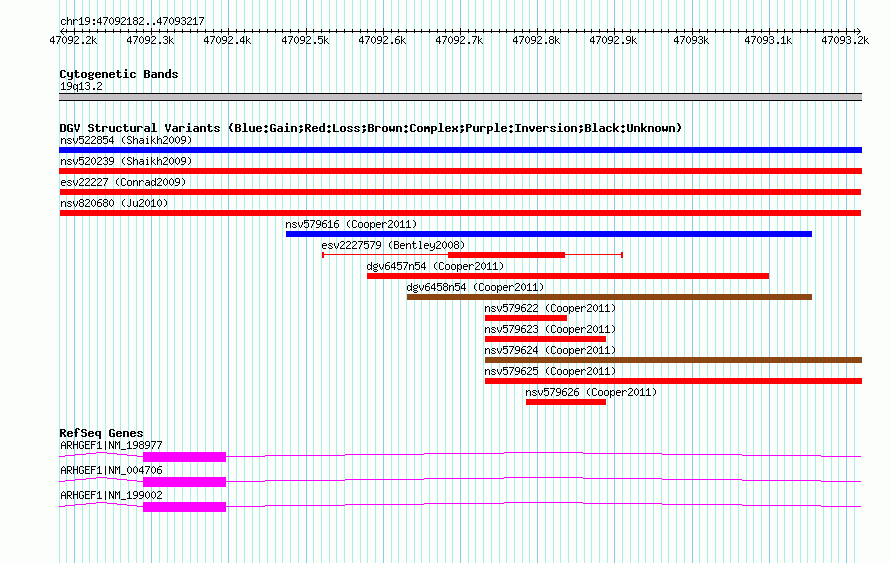The height and width of the screenshot is (563, 890).
Task: Select the red nsv579623 loss bar
Action: tap(545, 339)
